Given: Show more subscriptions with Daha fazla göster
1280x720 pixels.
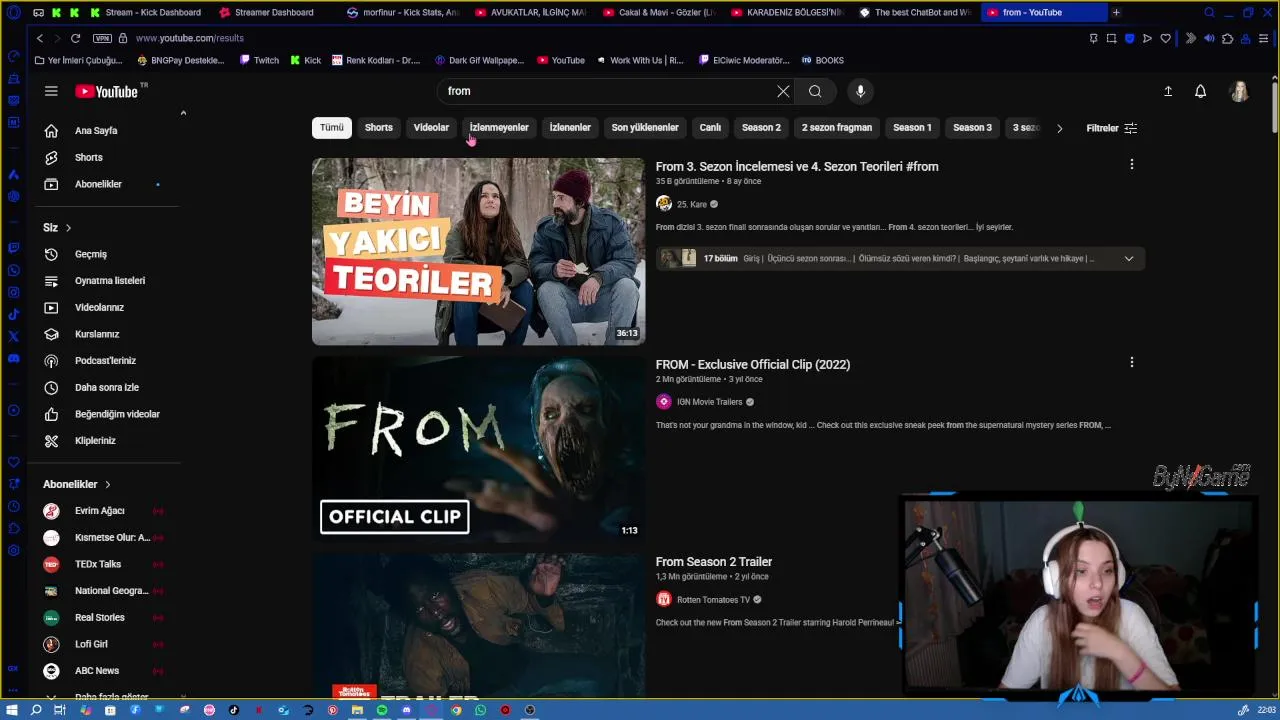Looking at the screenshot, I should pyautogui.click(x=111, y=696).
